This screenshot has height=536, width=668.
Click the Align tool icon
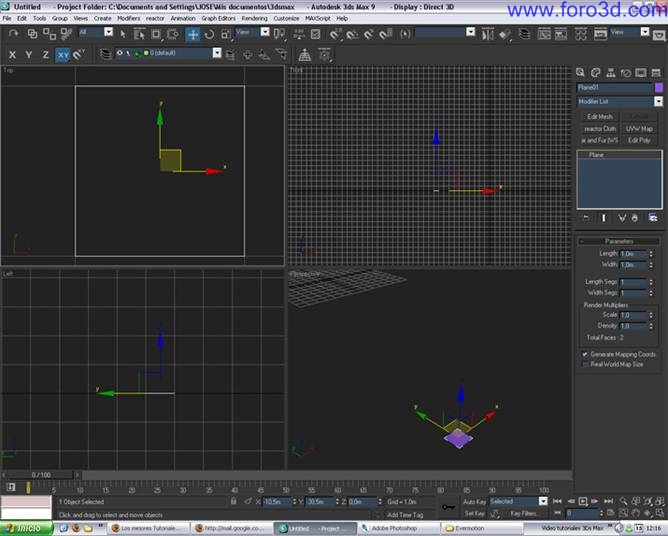click(505, 34)
